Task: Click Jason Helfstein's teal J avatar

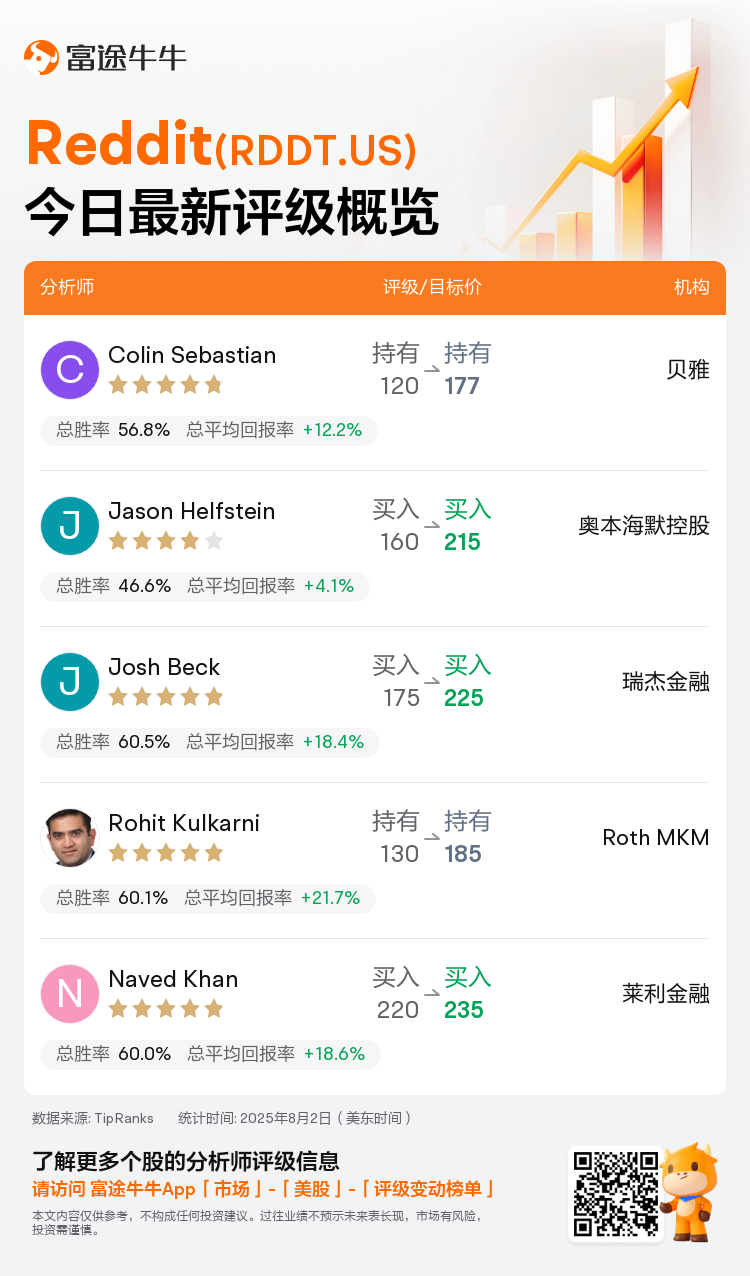Action: click(x=70, y=526)
